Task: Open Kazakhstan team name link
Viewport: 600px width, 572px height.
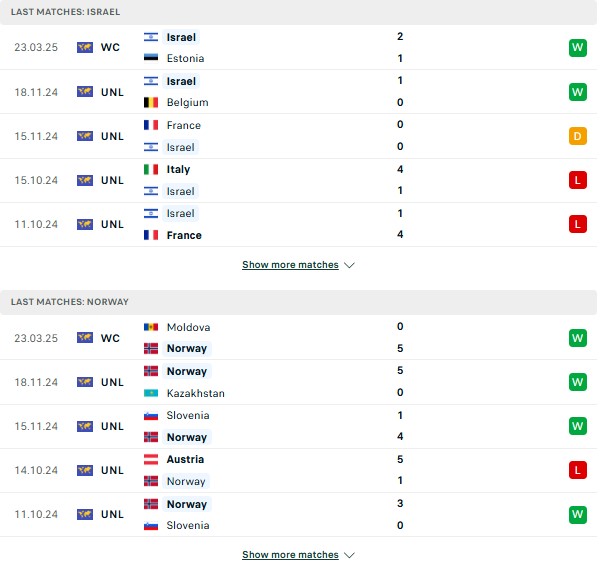Action: [196, 393]
